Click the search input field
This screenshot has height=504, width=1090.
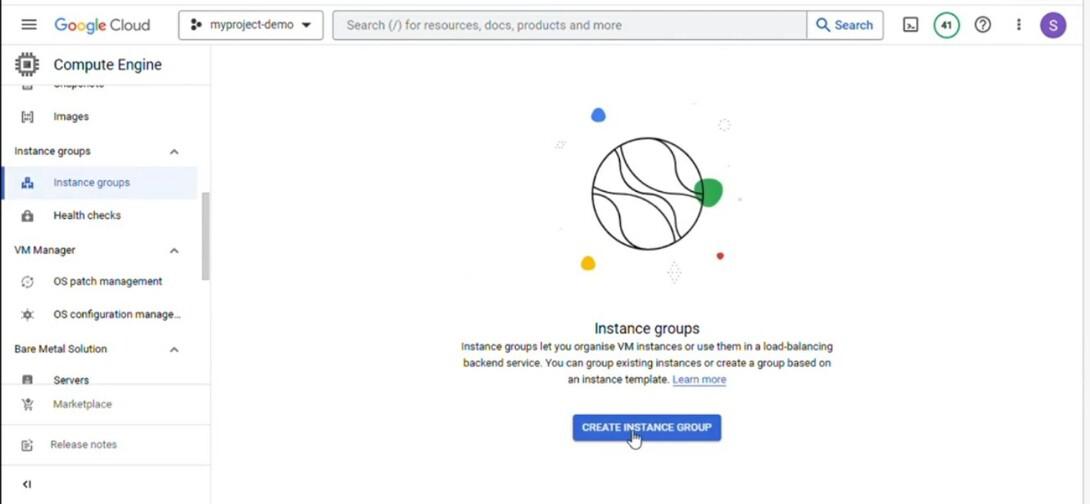coord(569,25)
